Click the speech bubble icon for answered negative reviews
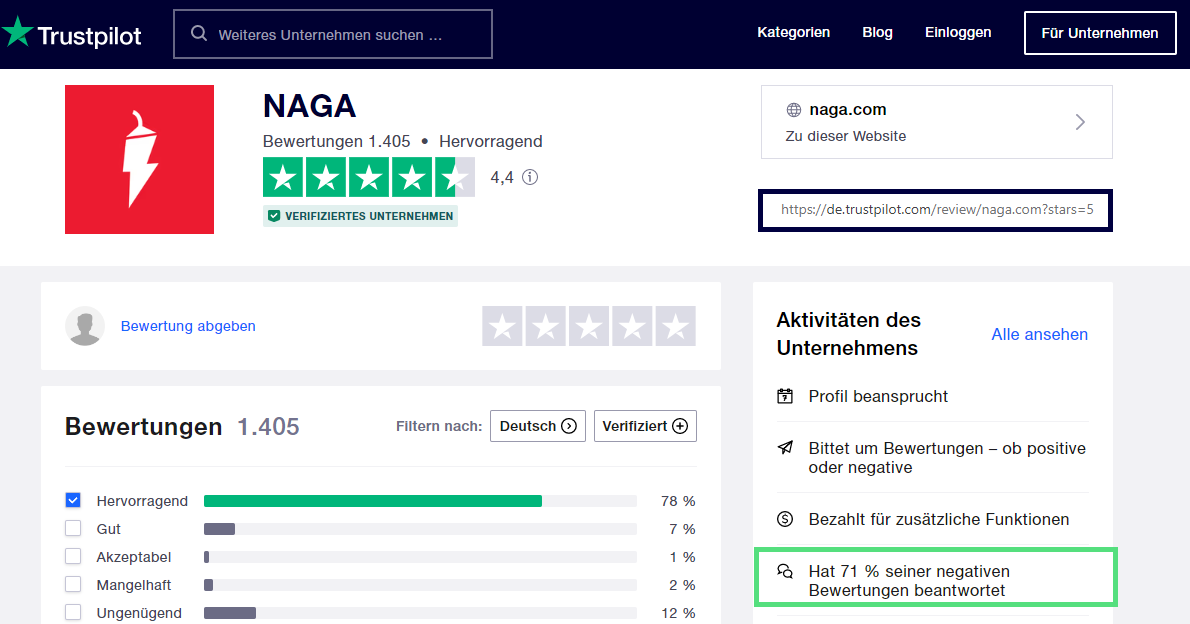 click(786, 571)
